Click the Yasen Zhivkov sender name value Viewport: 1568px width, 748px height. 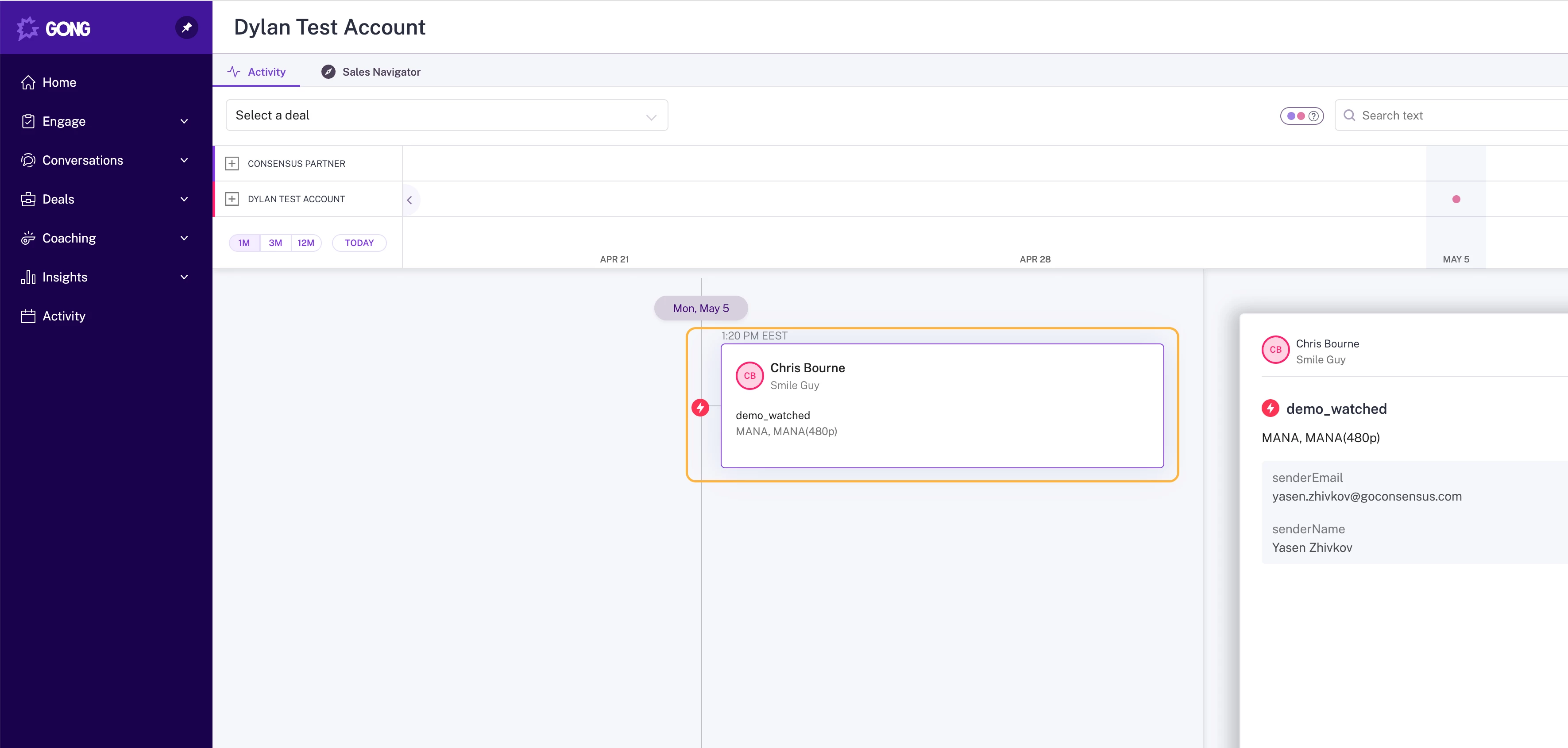click(x=1312, y=547)
